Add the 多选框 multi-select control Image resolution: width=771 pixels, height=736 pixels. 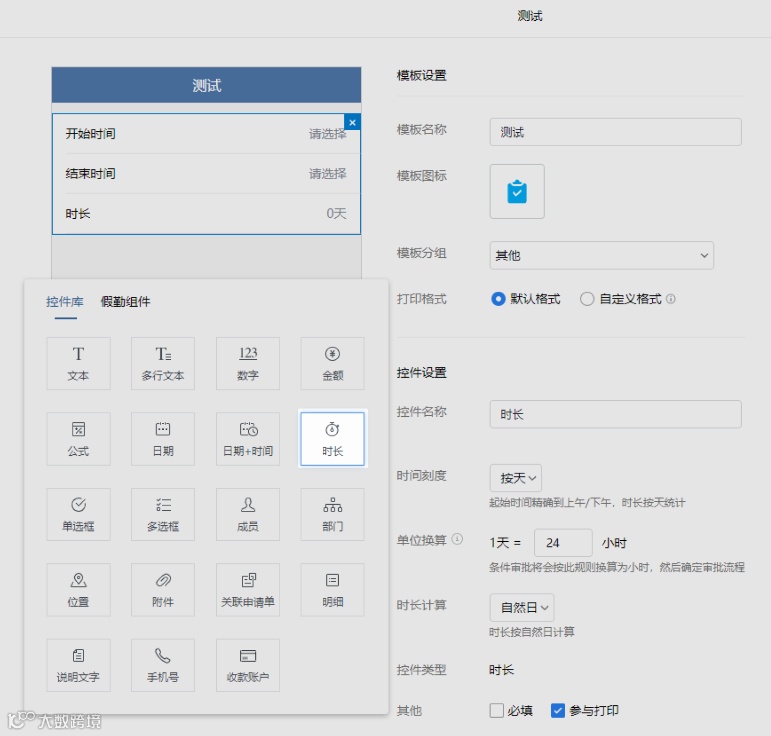coord(163,514)
